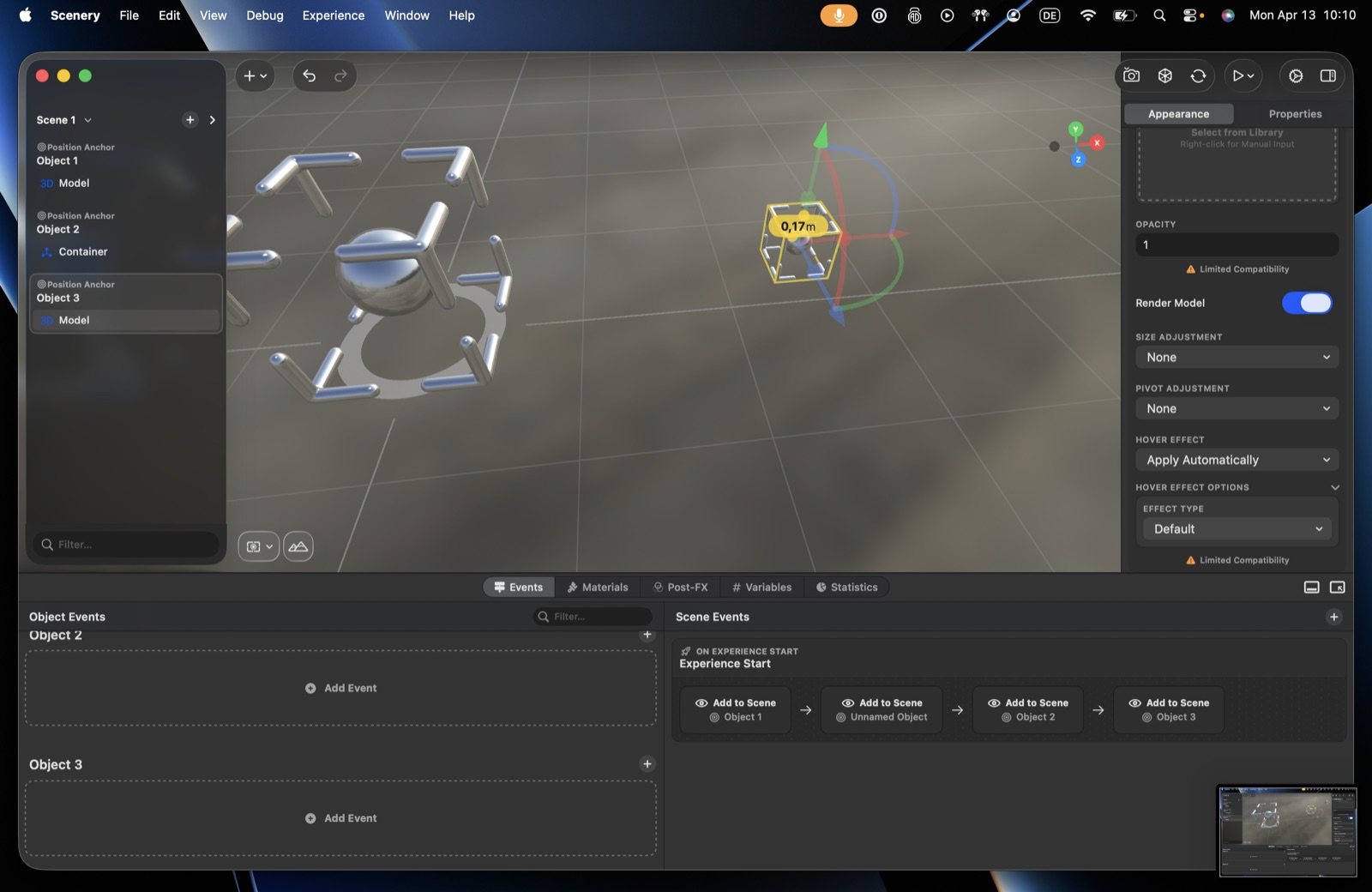Open the Hover Effect dropdown
Viewport: 1372px width, 892px height.
(1237, 461)
